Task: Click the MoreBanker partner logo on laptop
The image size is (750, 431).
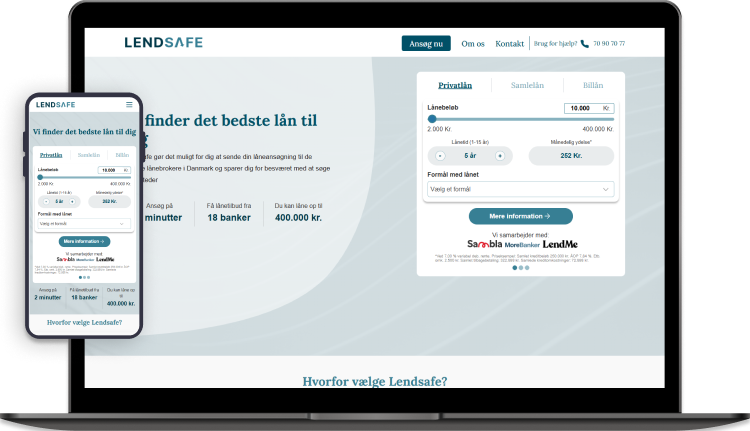Action: 522,245
